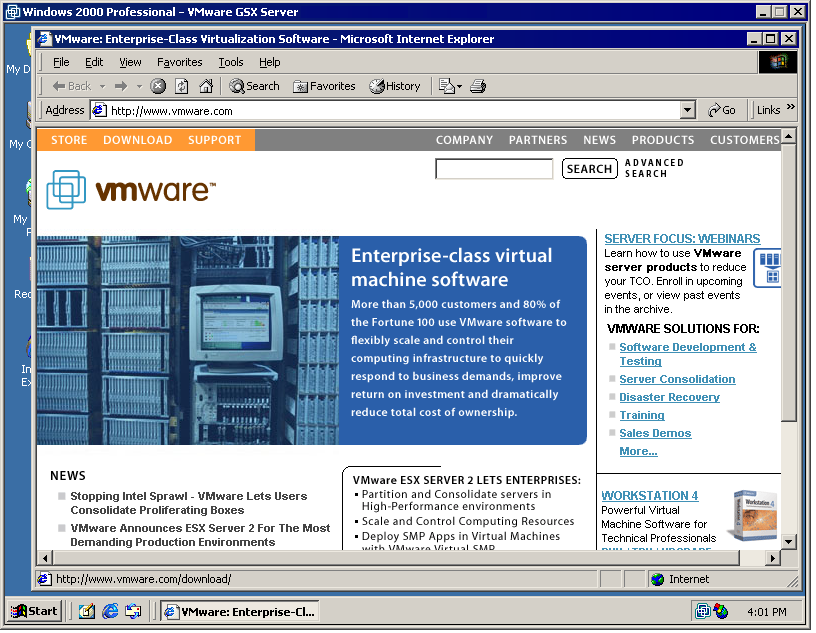Open the Back button history dropdown arrow
Screen dimensions: 816x633
click(101, 87)
